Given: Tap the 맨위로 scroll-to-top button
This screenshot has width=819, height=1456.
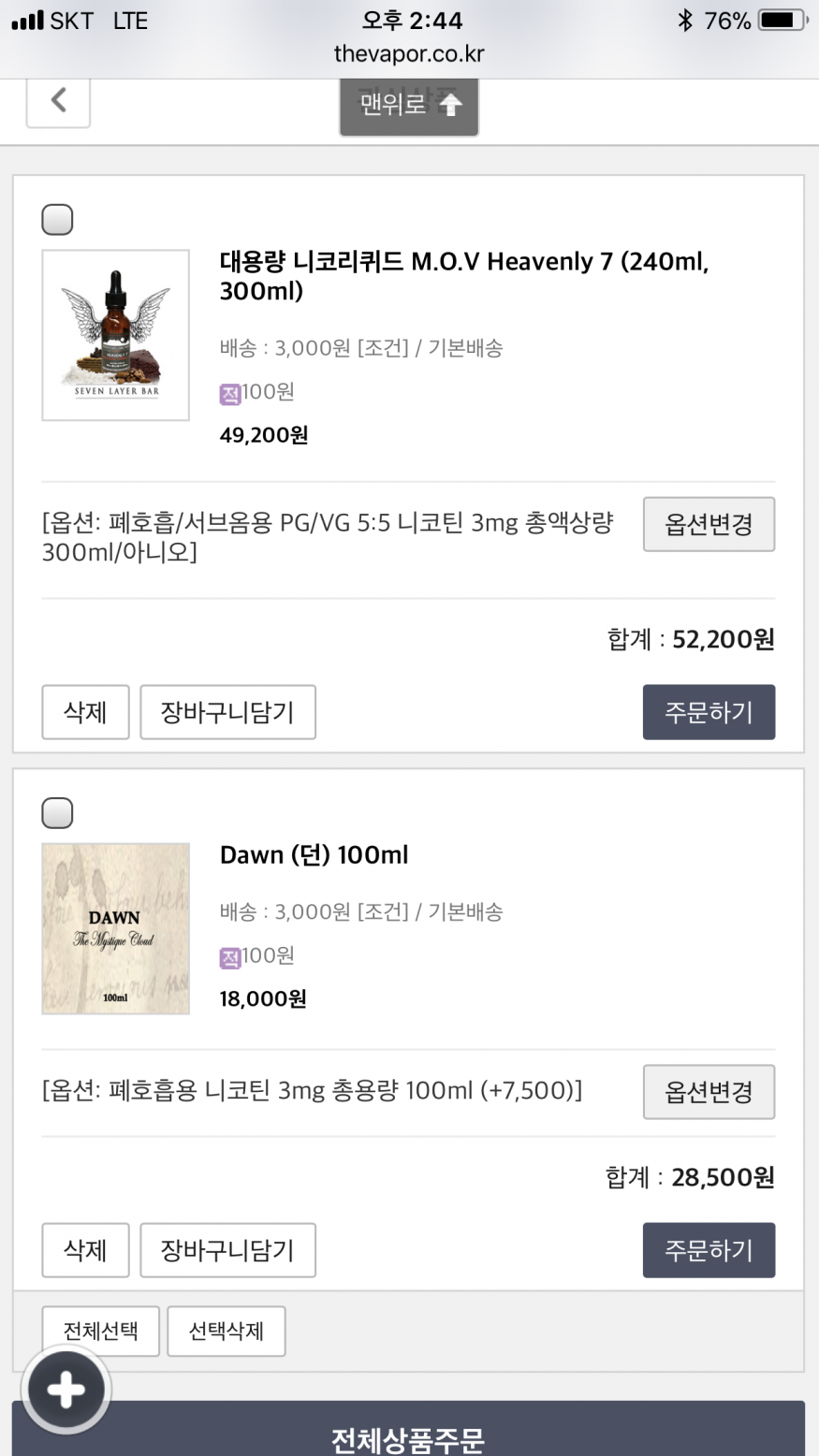Looking at the screenshot, I should pos(409,107).
